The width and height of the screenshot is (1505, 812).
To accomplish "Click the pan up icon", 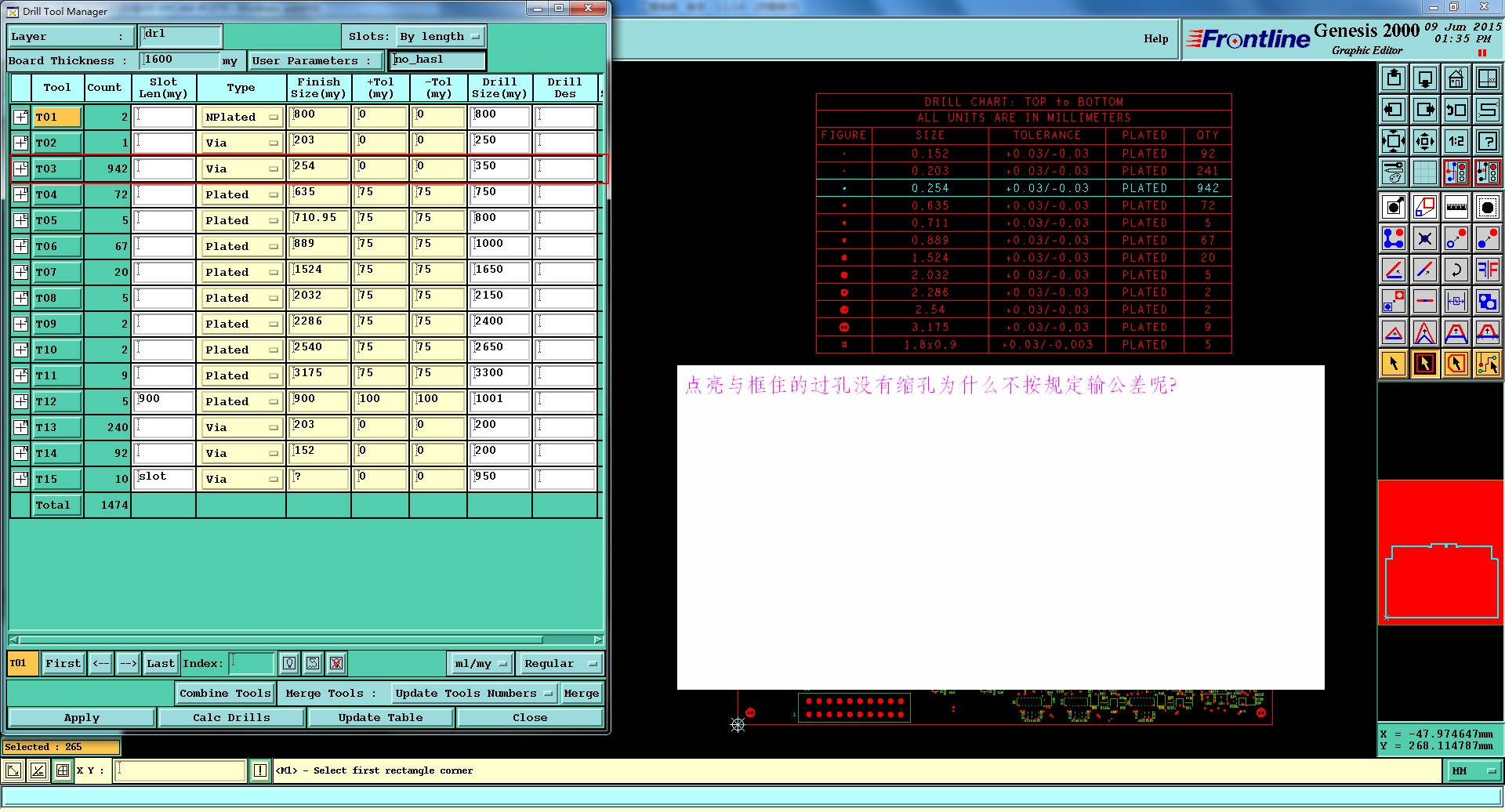I will (1394, 78).
